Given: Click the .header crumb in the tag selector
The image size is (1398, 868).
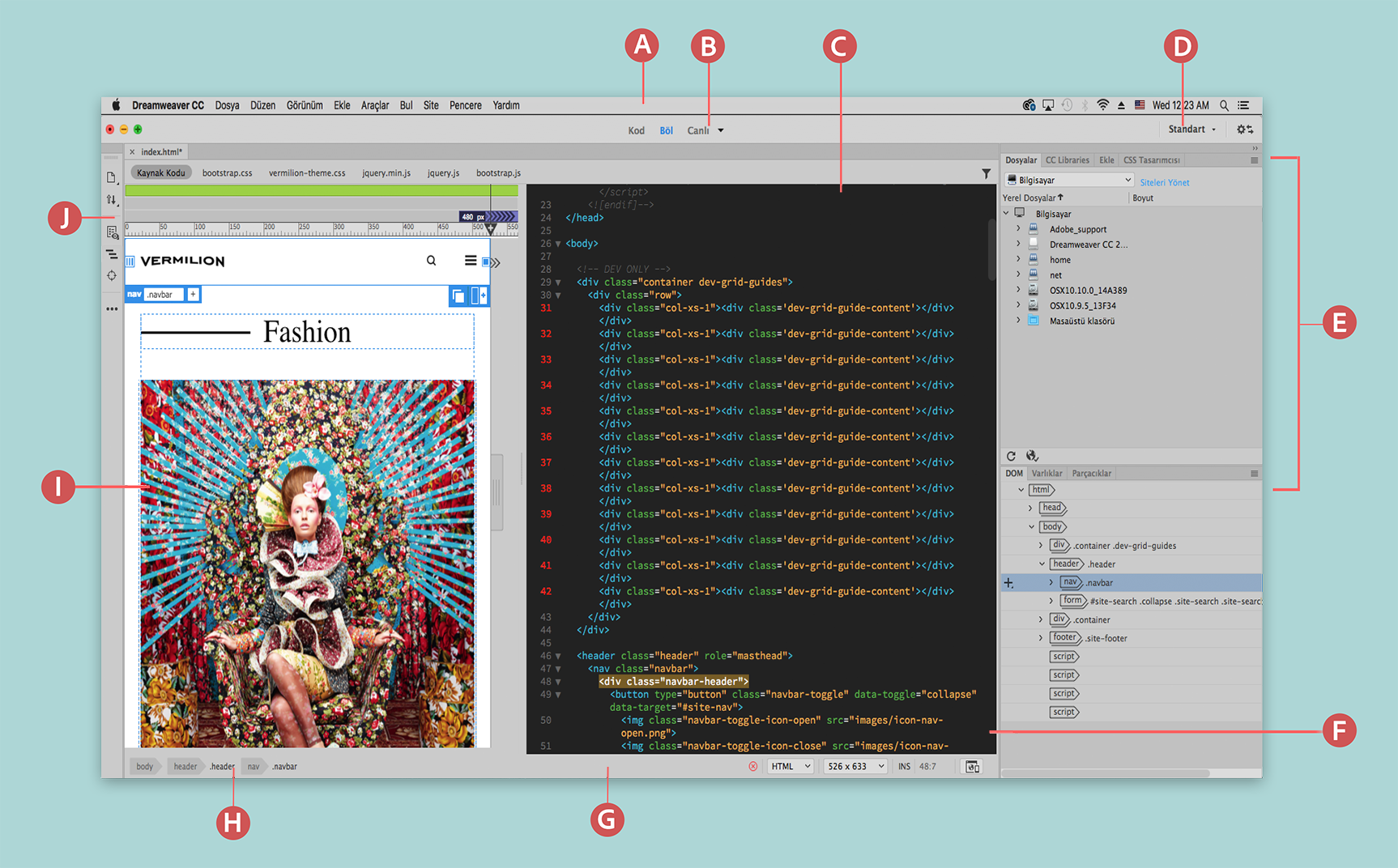Looking at the screenshot, I should (221, 766).
